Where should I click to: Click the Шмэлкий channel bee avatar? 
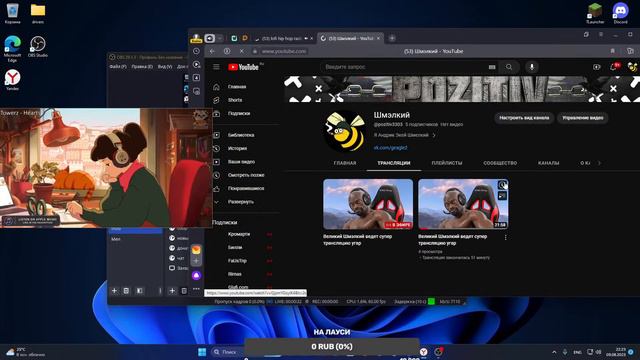(345, 131)
